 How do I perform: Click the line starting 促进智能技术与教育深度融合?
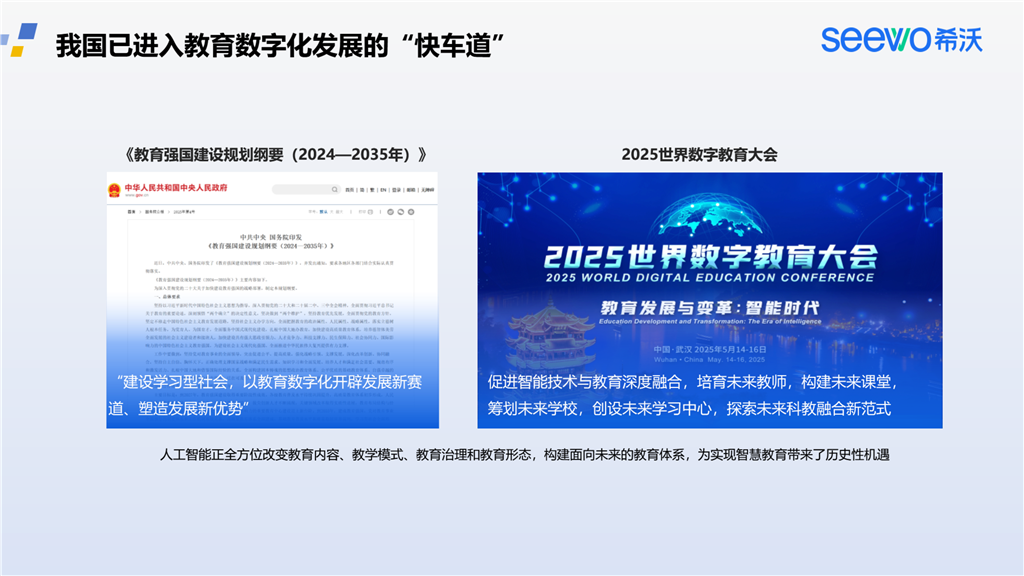[694, 382]
